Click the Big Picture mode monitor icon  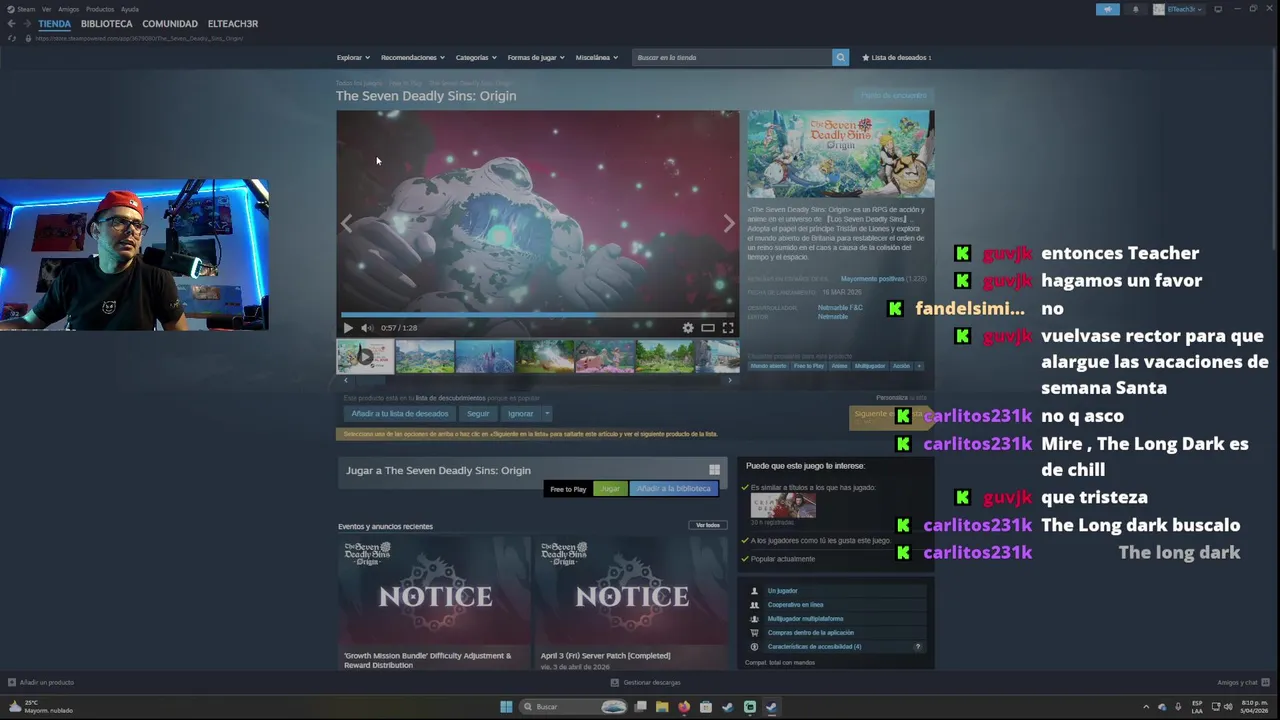tap(1217, 9)
